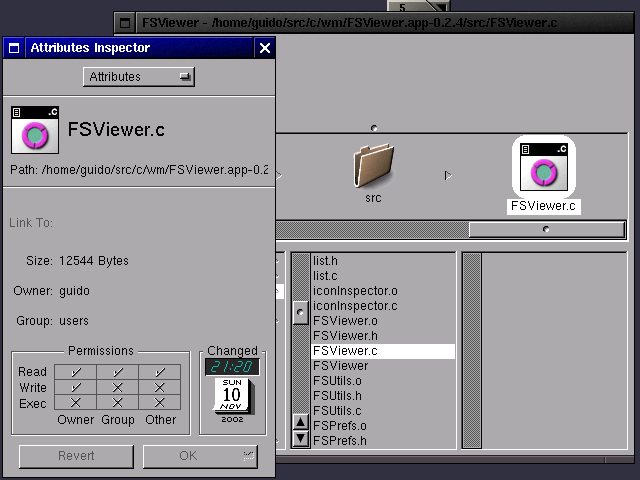Toggle Owner Exec permission
The height and width of the screenshot is (480, 640).
point(75,402)
